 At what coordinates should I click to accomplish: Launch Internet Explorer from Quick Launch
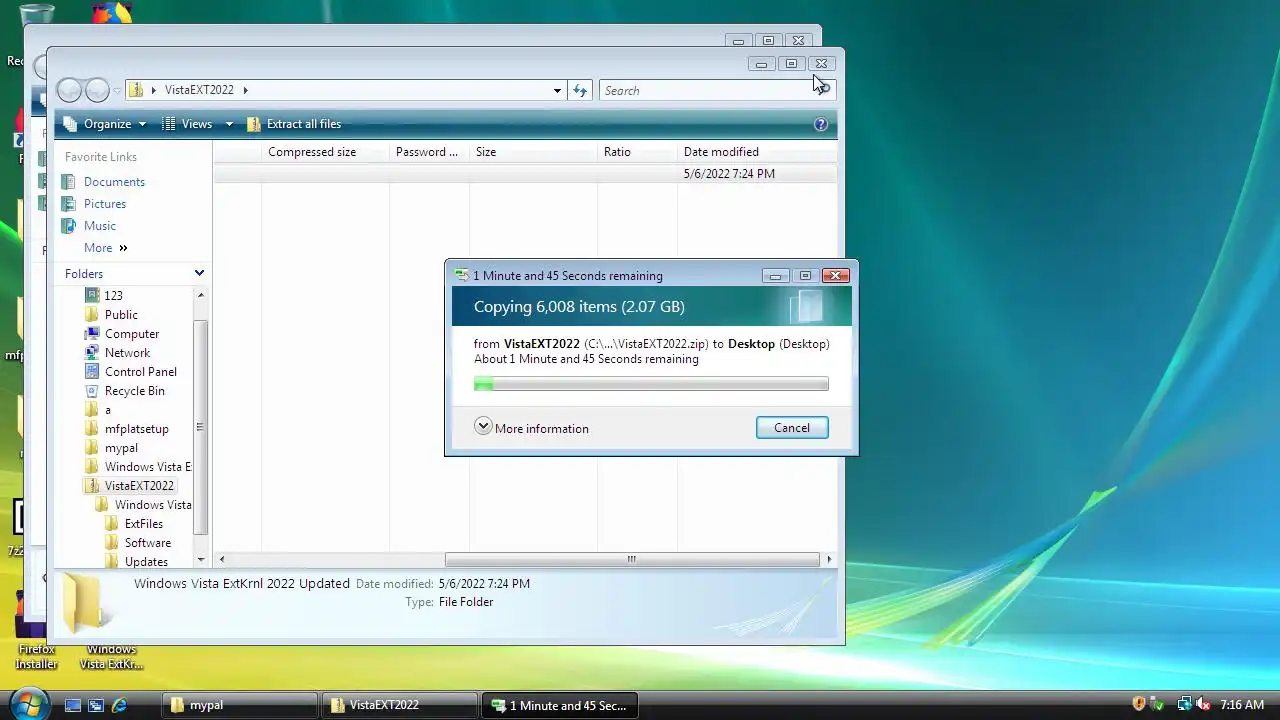click(119, 705)
